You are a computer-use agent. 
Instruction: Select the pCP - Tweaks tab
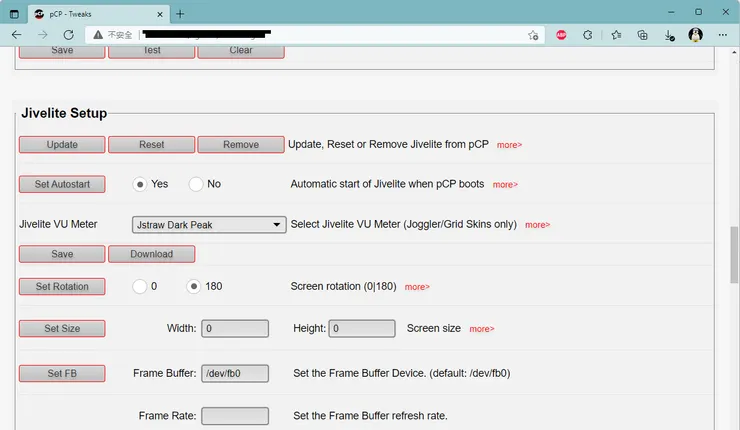[x=99, y=14]
